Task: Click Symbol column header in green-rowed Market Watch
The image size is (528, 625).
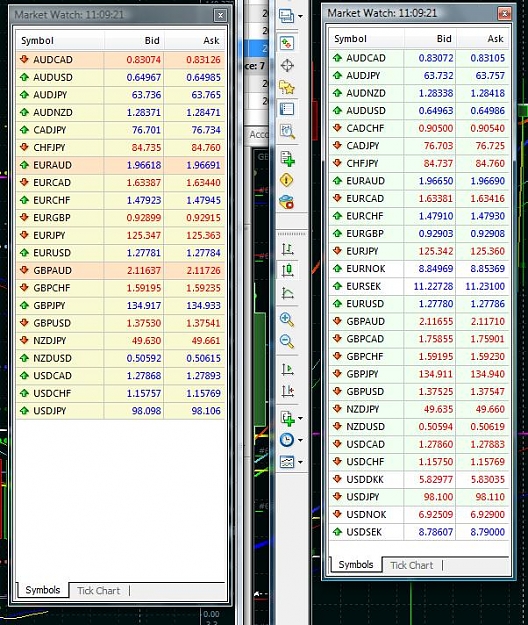Action: coord(367,39)
